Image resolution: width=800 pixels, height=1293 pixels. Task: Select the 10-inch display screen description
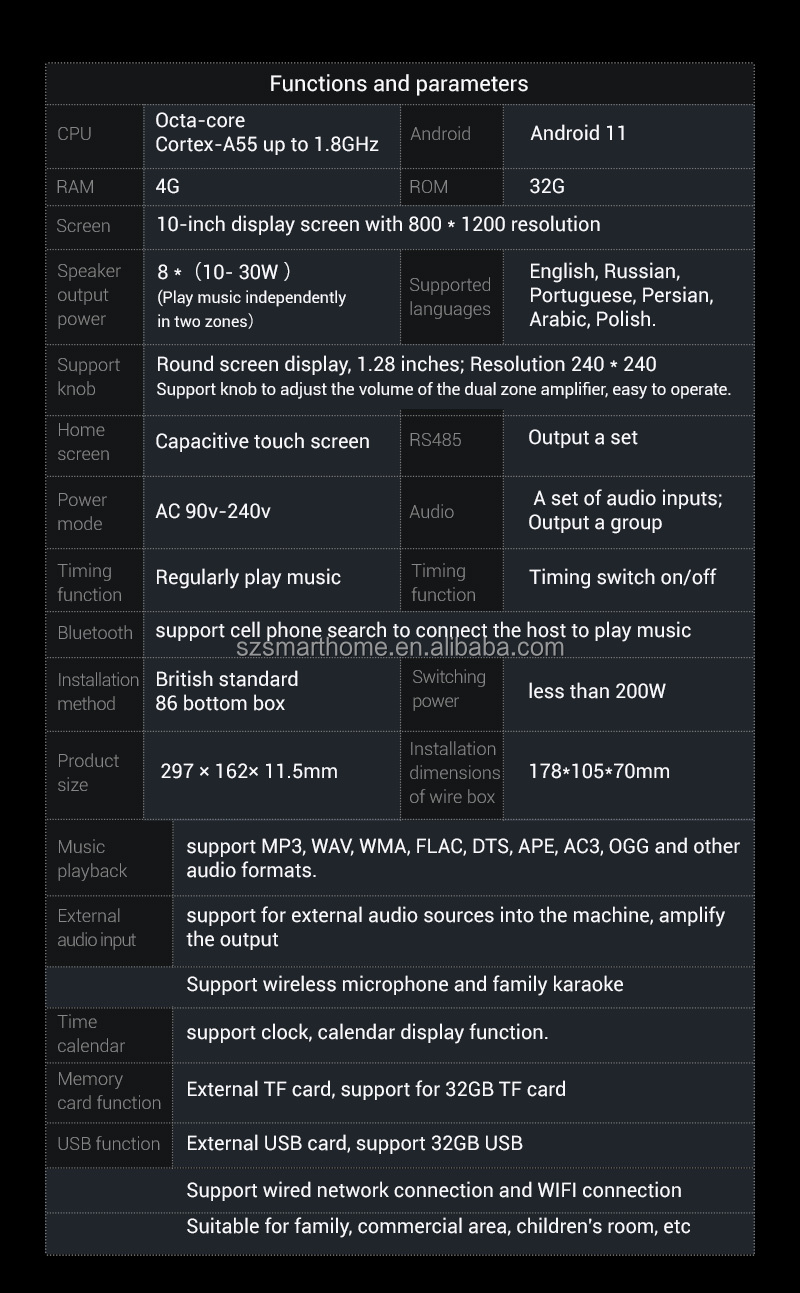(x=378, y=225)
